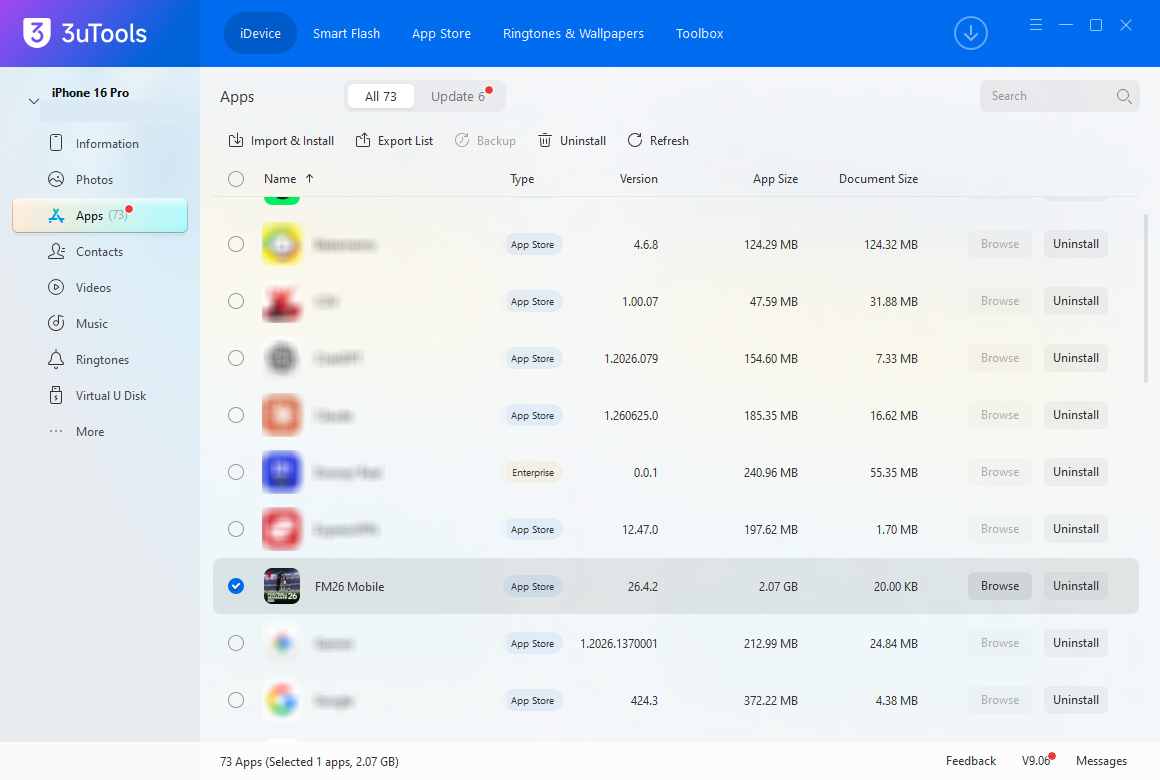
Task: Select the app with version 424.3
Action: (x=236, y=700)
